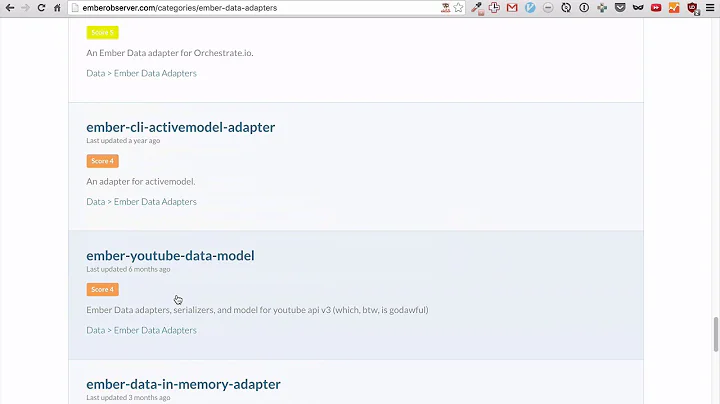Open the red clock-cross extension
This screenshot has height=404, width=720.
point(494,7)
